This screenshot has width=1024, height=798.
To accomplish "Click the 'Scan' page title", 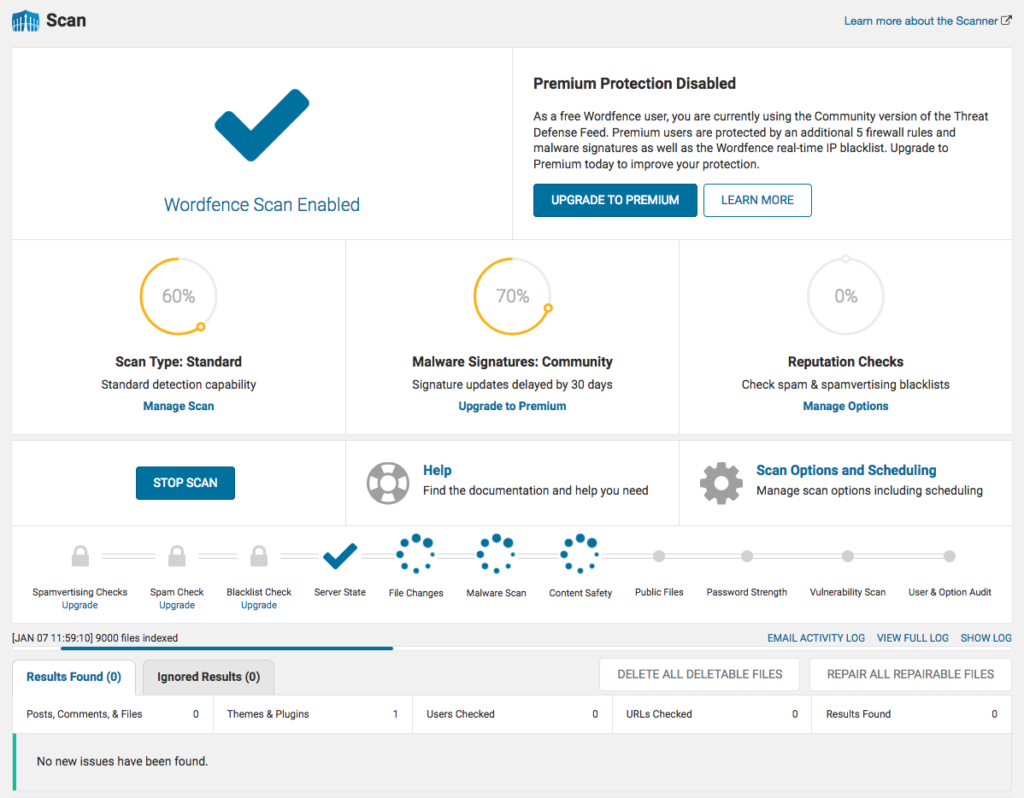I will tap(66, 20).
